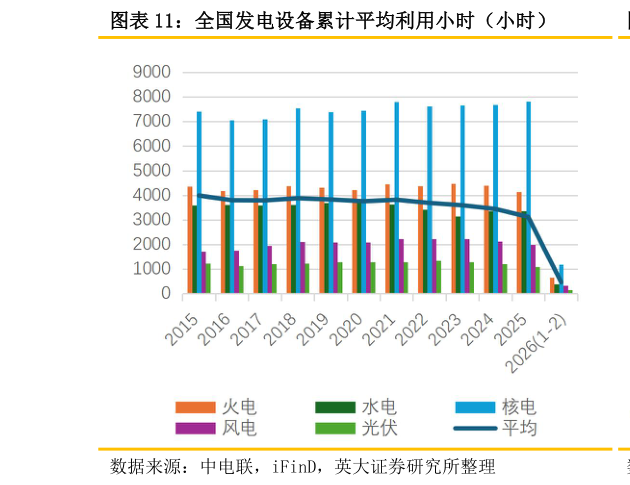Click the purple 风电 legend swatch
630x485 pixels.
(x=195, y=428)
